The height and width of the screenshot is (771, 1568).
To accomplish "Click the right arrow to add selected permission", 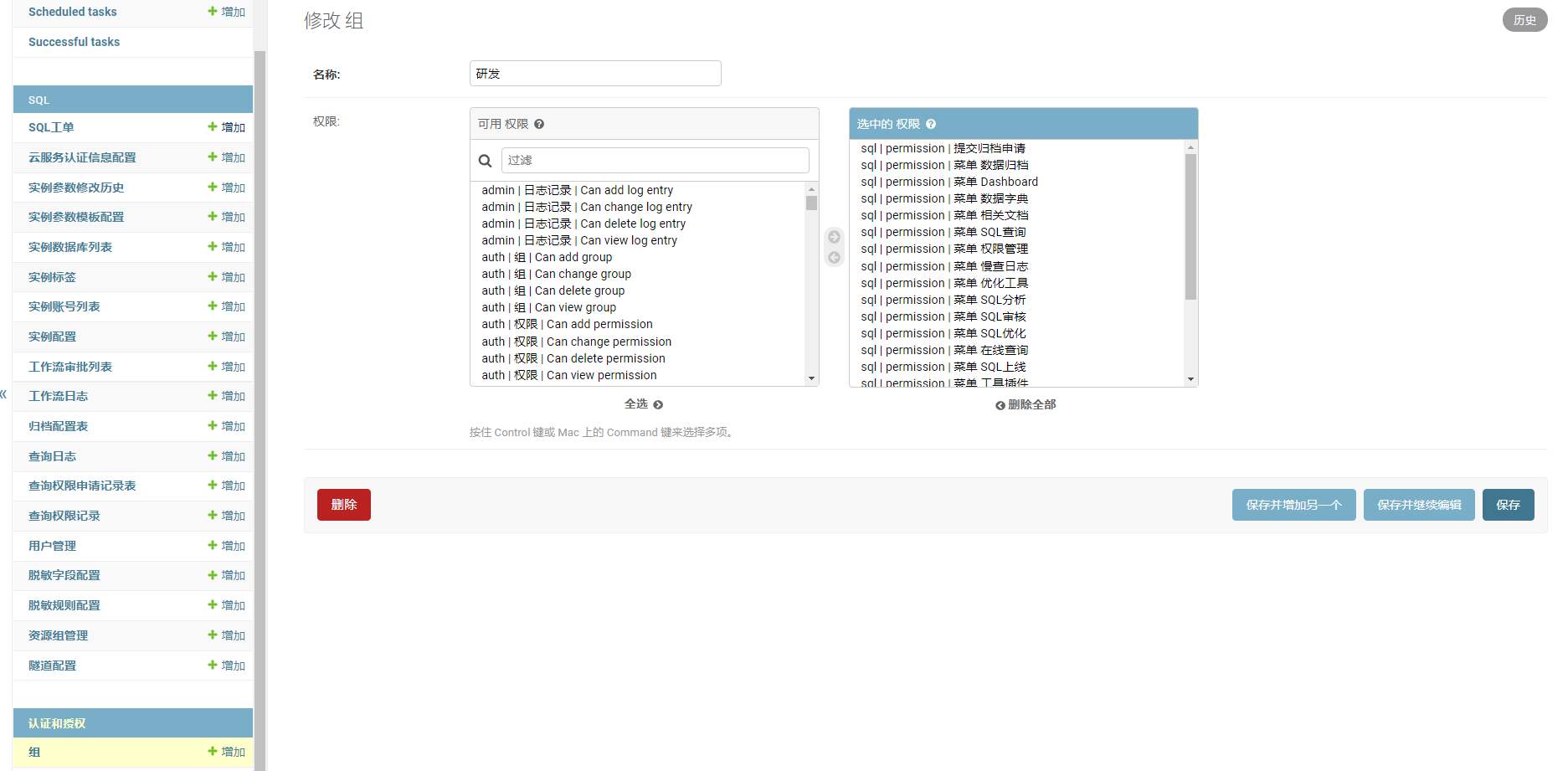I will [834, 237].
